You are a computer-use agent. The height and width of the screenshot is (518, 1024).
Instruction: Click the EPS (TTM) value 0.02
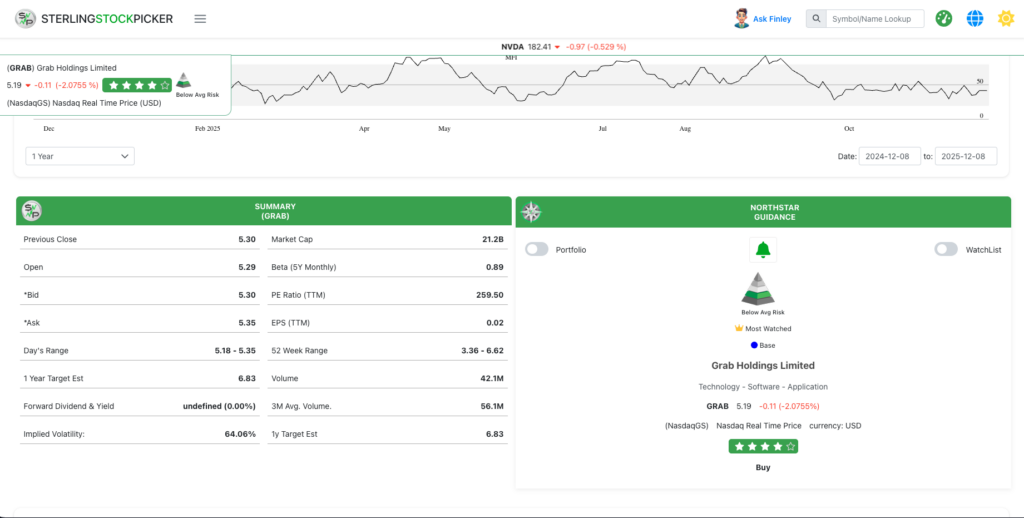[x=495, y=323]
